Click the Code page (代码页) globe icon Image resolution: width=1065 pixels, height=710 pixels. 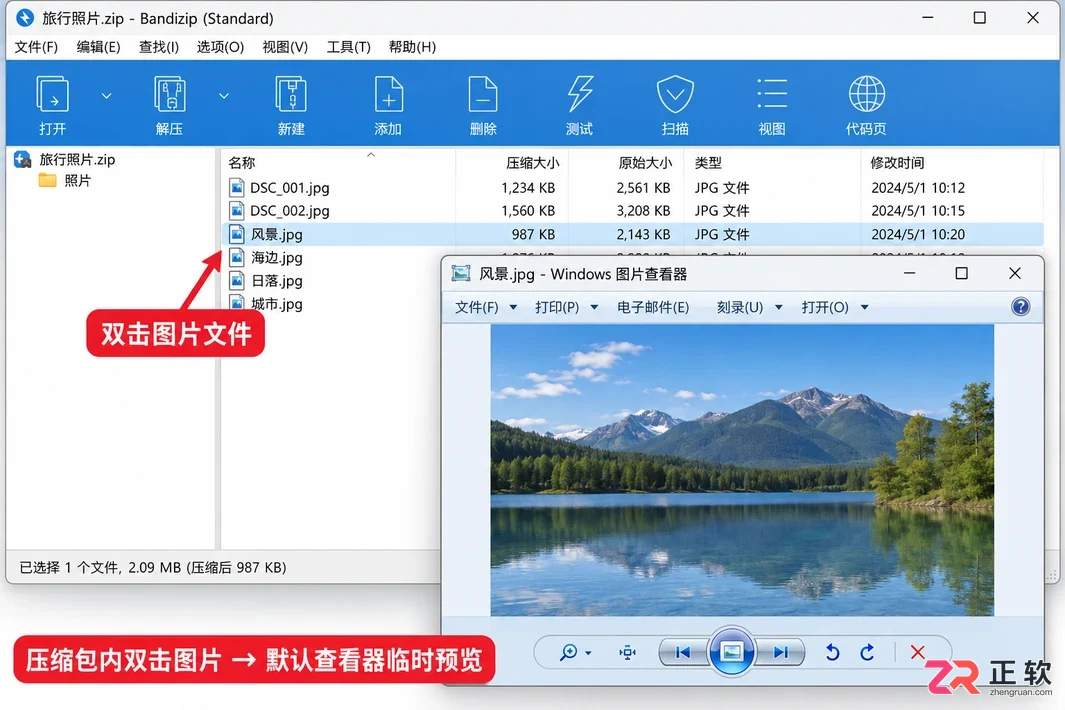[867, 94]
